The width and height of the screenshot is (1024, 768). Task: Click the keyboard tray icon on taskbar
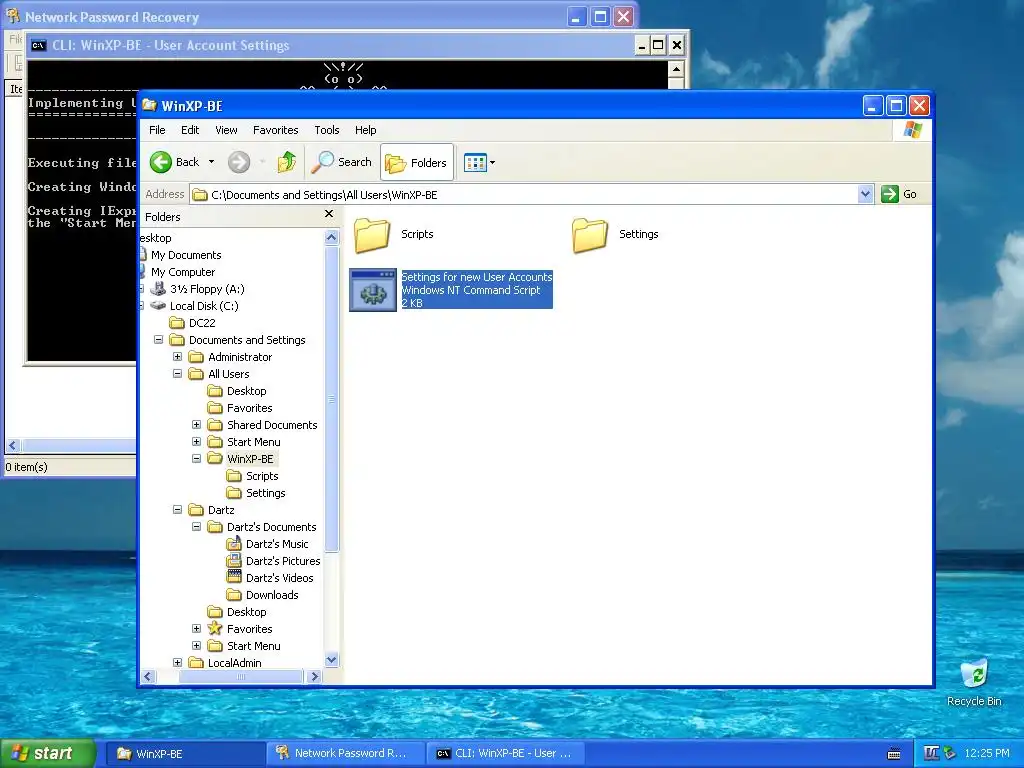[x=894, y=754]
